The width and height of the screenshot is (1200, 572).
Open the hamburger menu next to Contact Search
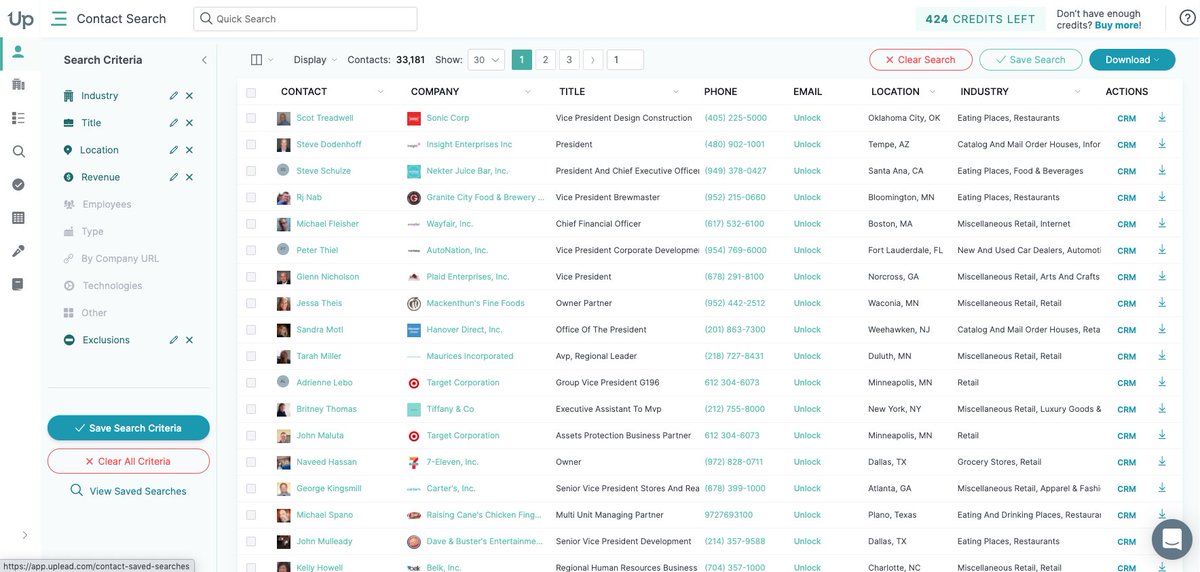59,19
